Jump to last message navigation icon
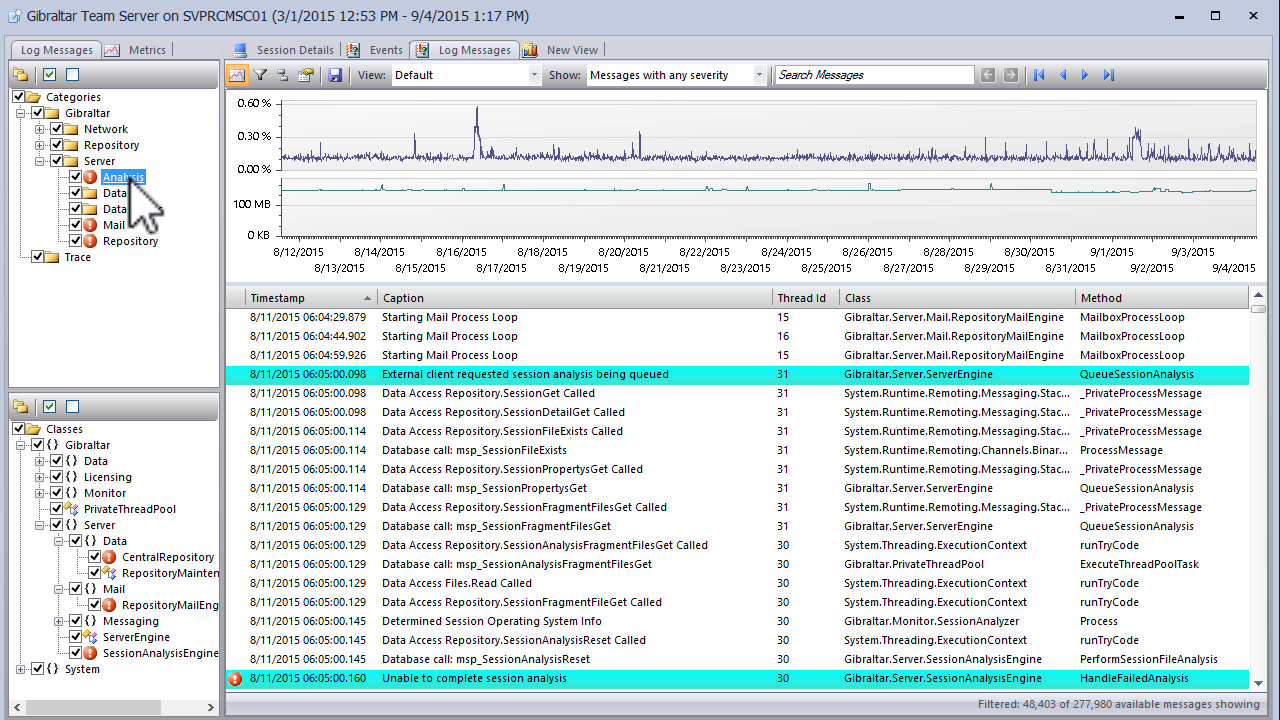The height and width of the screenshot is (720, 1280). coord(1108,75)
